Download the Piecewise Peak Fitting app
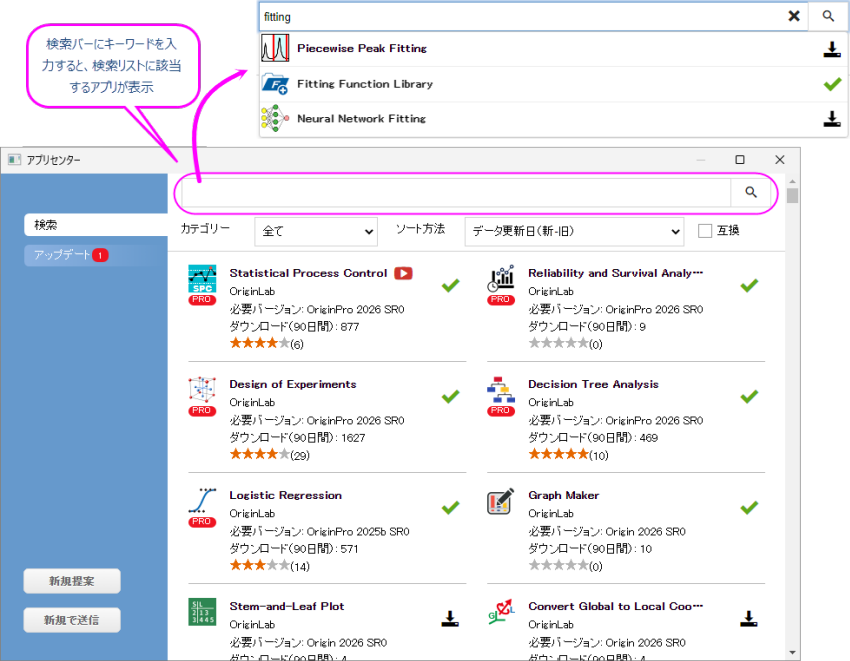The width and height of the screenshot is (850, 661). 832,49
